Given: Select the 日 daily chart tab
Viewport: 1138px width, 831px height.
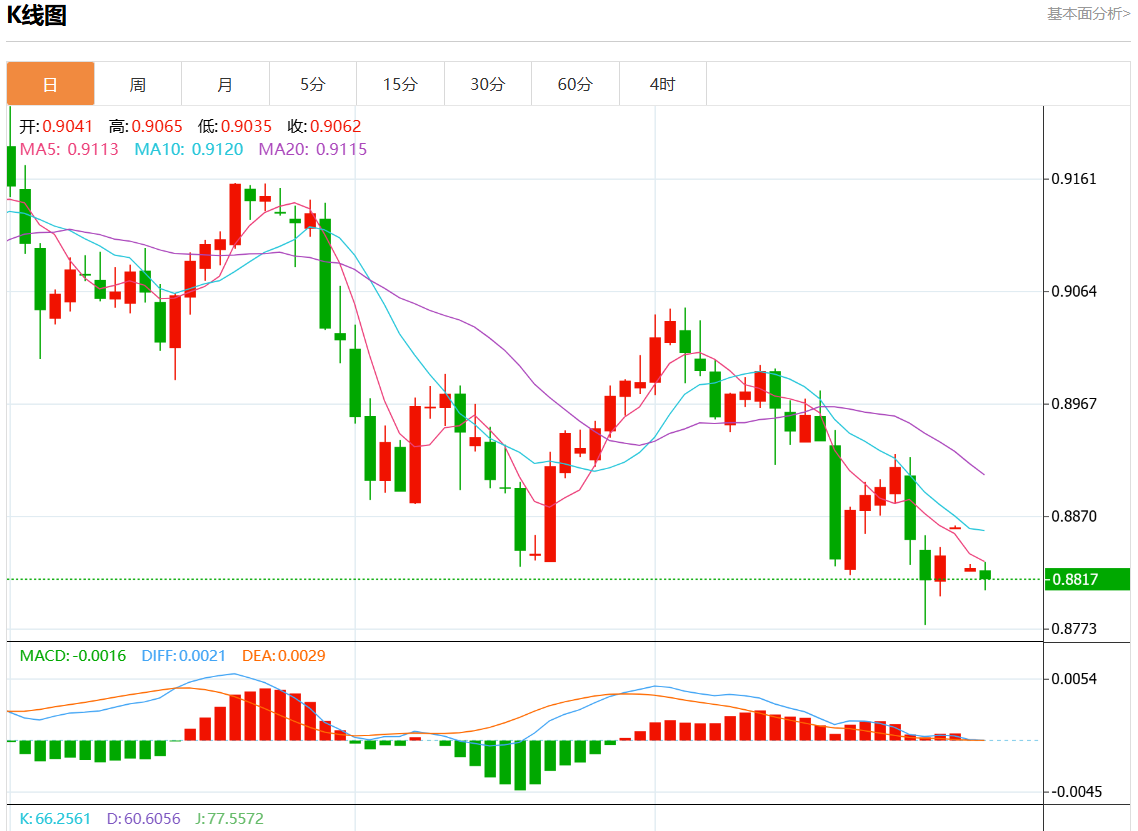Looking at the screenshot, I should [50, 84].
